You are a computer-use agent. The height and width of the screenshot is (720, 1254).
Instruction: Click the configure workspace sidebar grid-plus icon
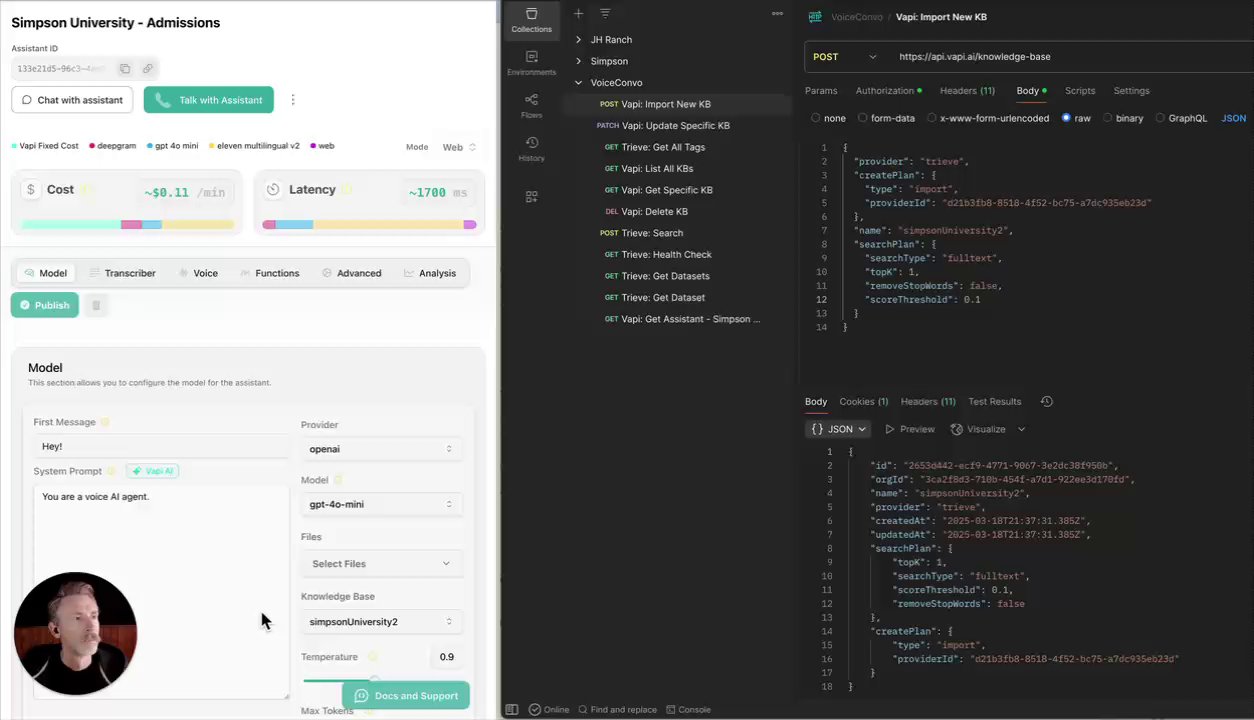531,197
